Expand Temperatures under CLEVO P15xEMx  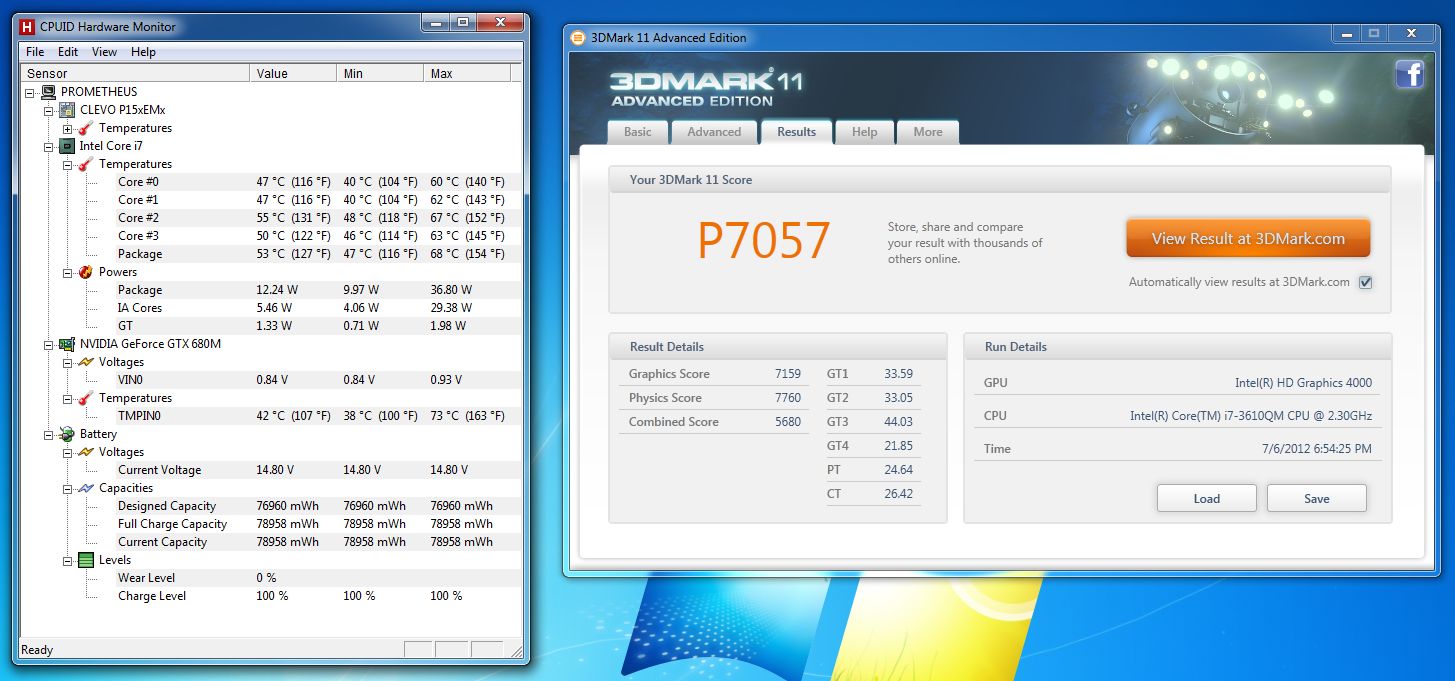point(67,128)
